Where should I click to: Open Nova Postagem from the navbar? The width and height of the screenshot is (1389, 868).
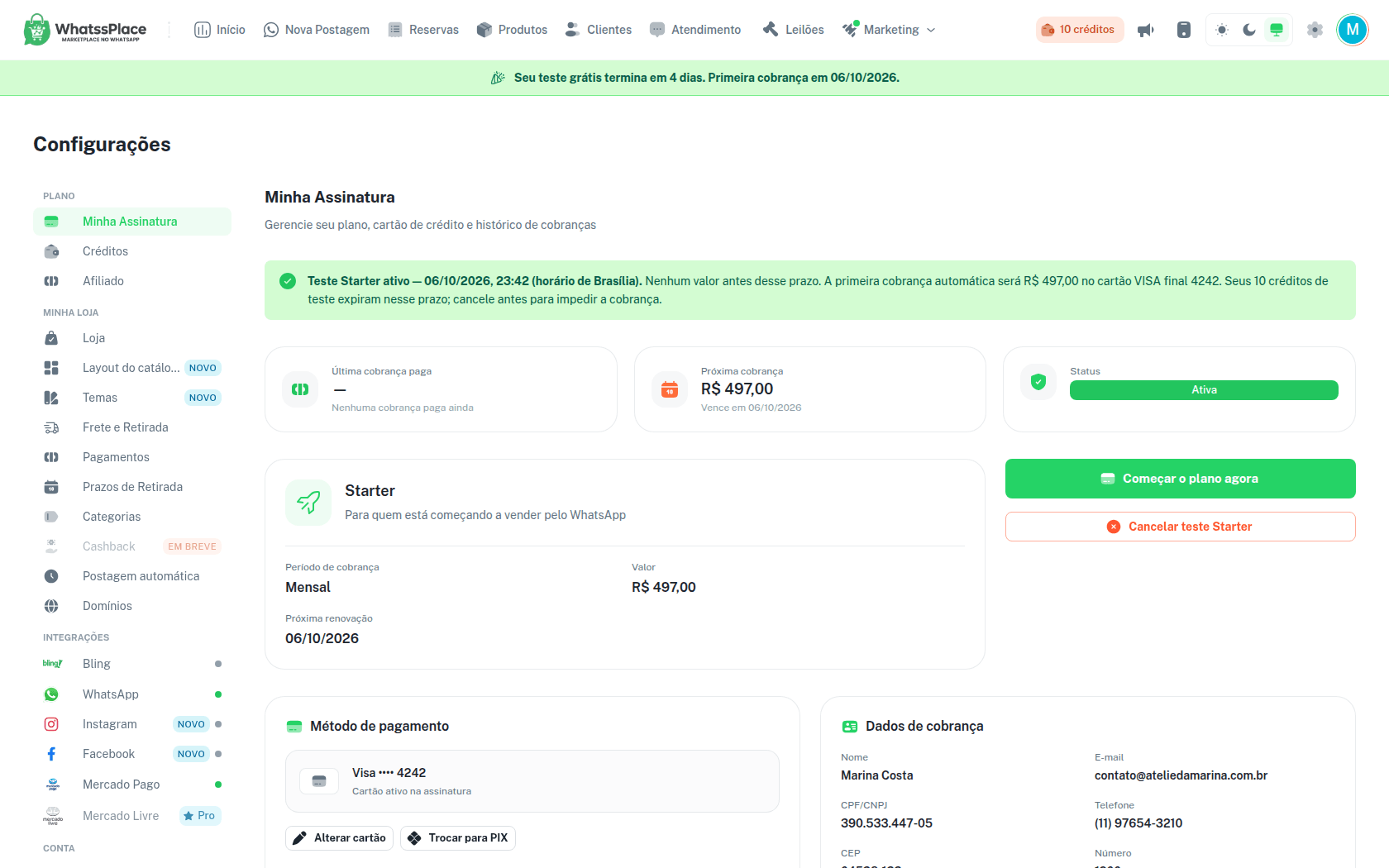317,30
